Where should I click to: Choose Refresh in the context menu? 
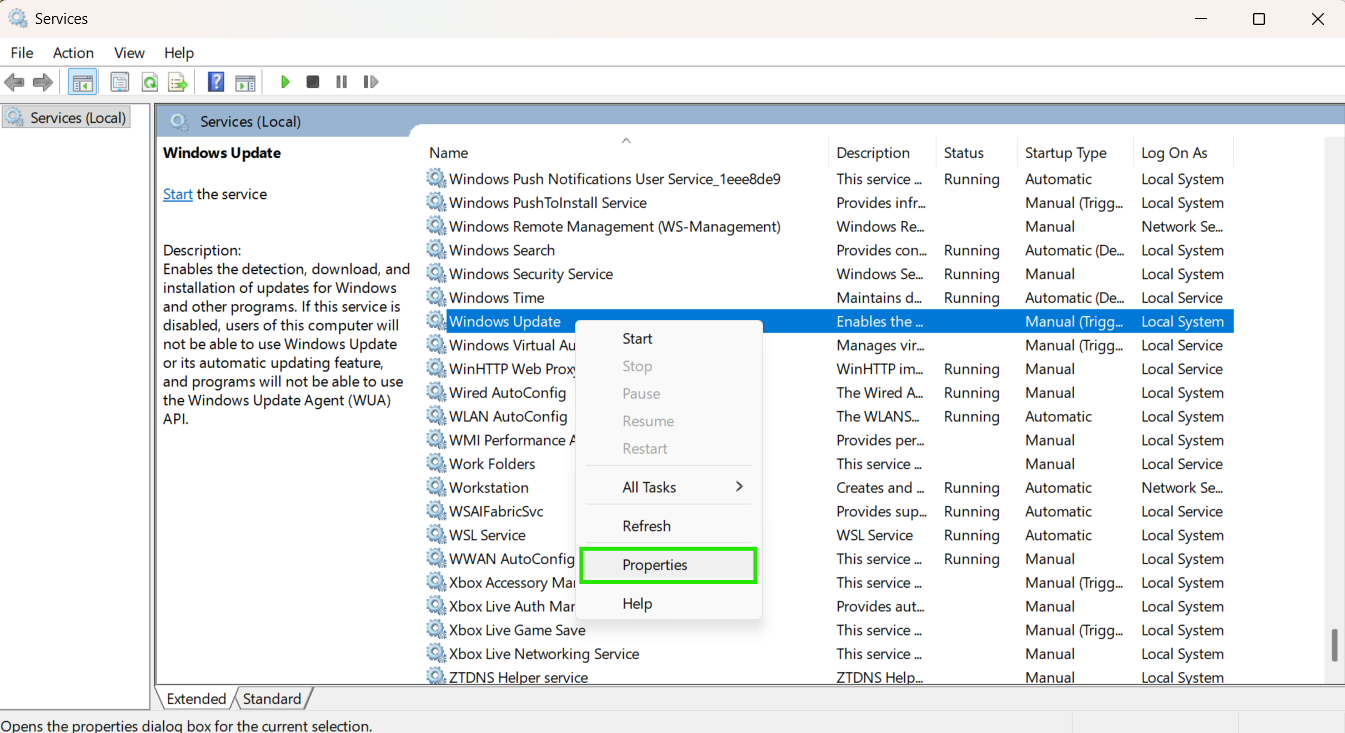(670, 526)
